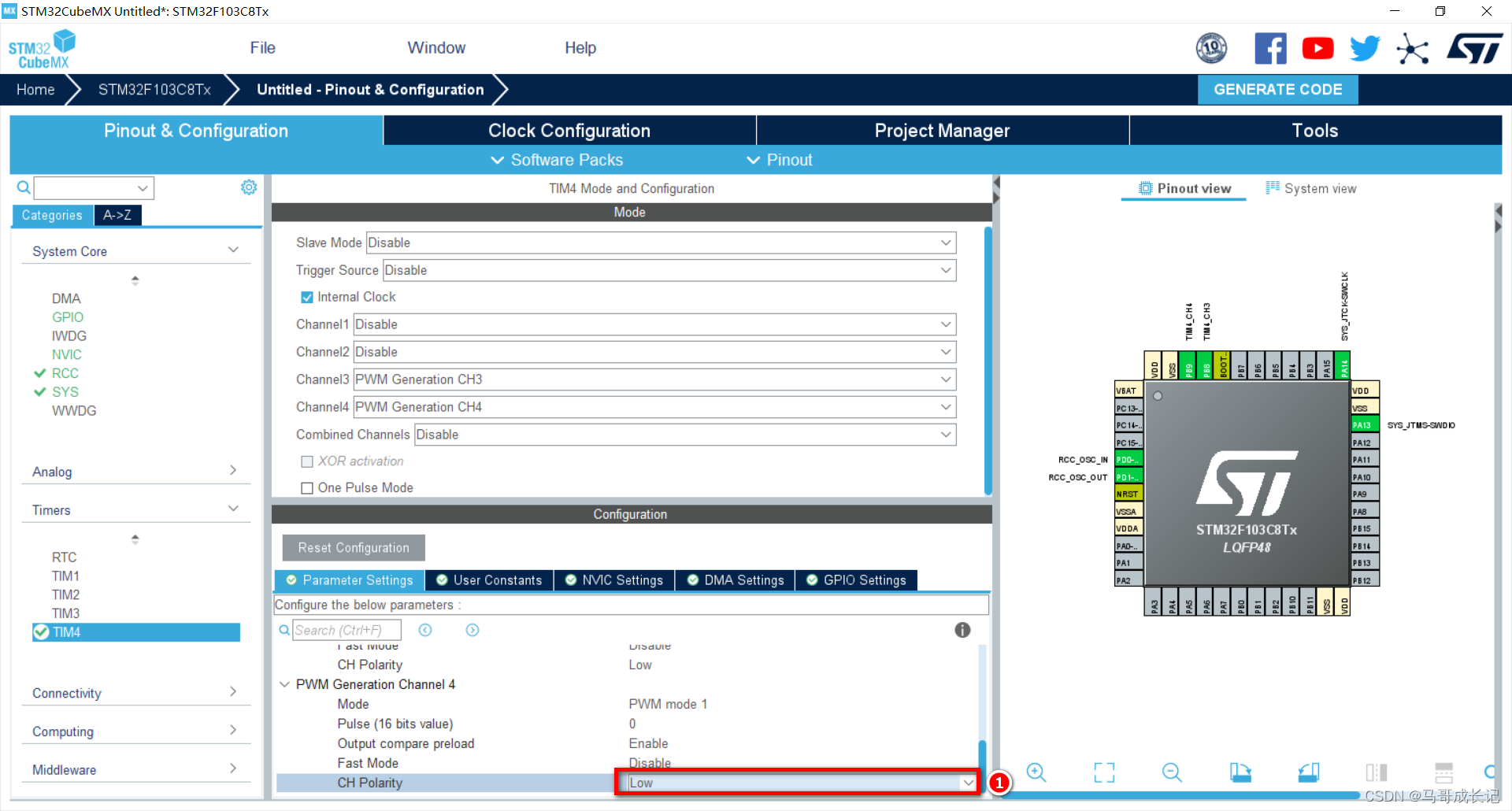The image size is (1512, 811).
Task: Open the GPIO Settings tab
Action: (x=857, y=580)
